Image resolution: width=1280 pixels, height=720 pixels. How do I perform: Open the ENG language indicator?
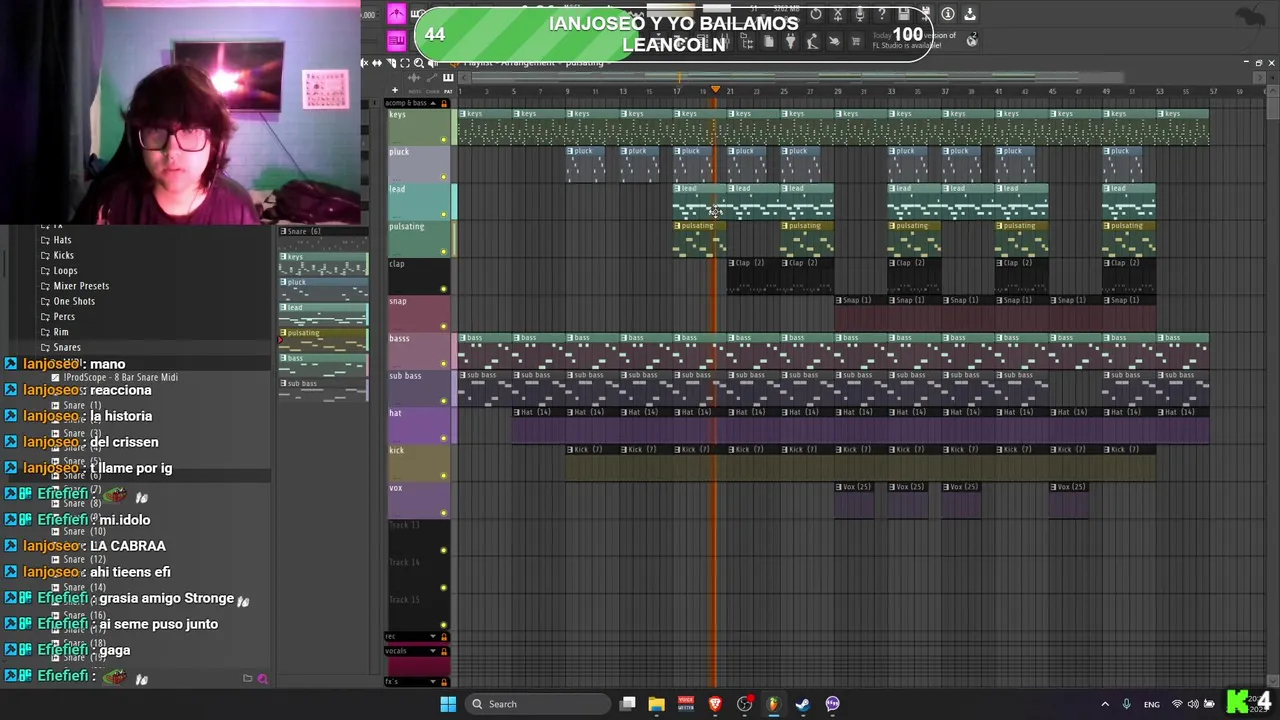click(x=1152, y=704)
